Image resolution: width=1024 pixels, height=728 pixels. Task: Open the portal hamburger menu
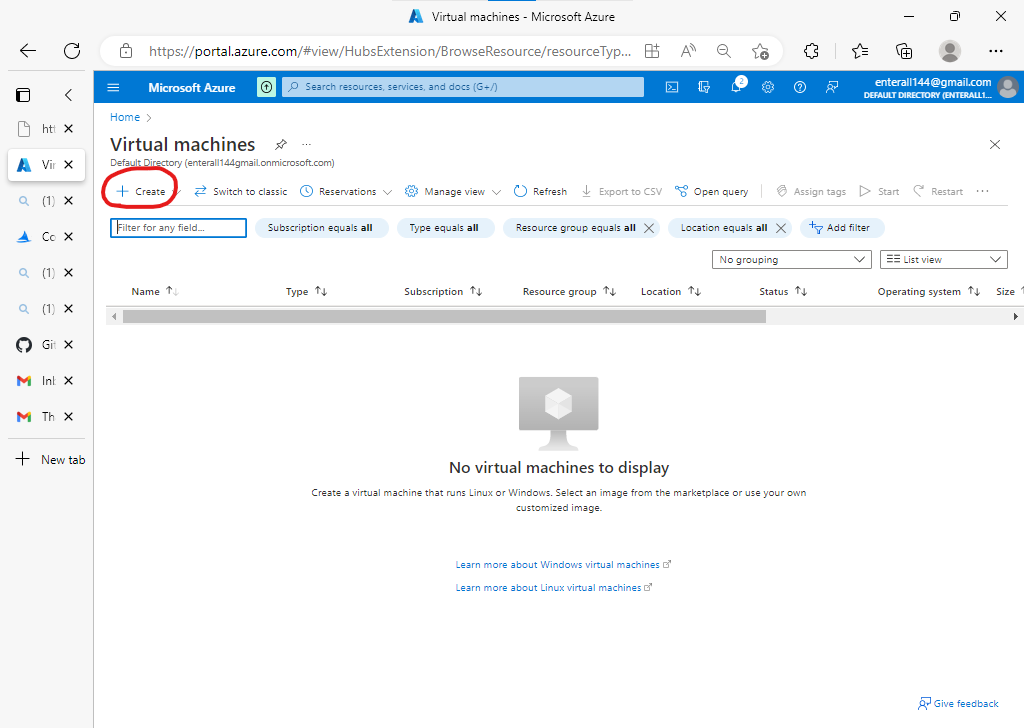[113, 87]
